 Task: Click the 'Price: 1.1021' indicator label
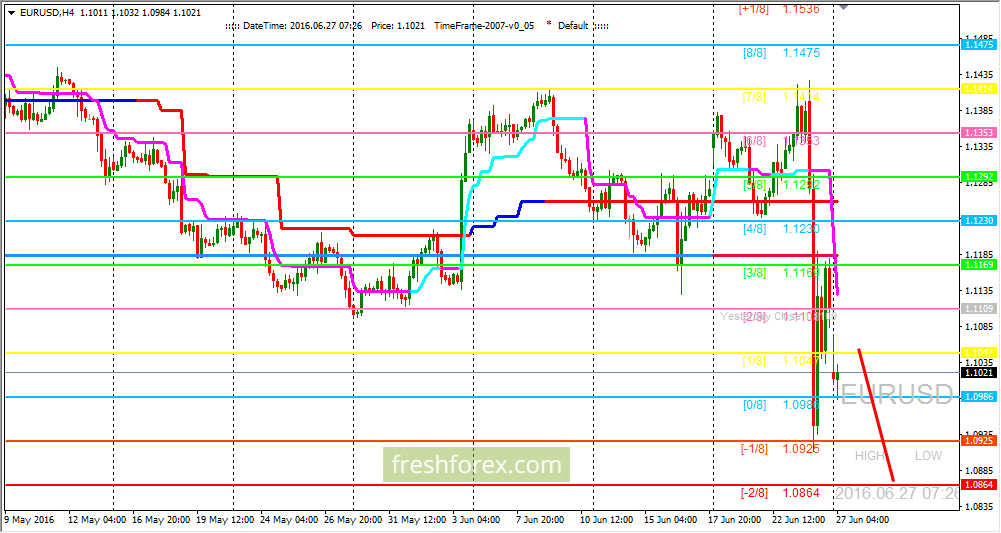click(398, 26)
